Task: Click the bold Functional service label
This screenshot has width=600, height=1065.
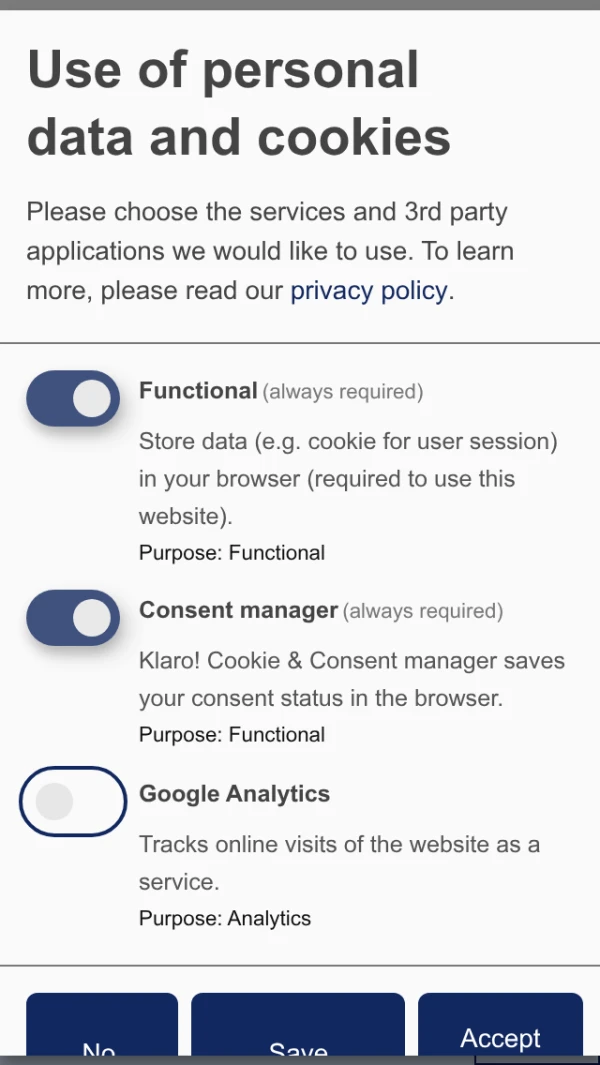Action: pyautogui.click(x=198, y=391)
